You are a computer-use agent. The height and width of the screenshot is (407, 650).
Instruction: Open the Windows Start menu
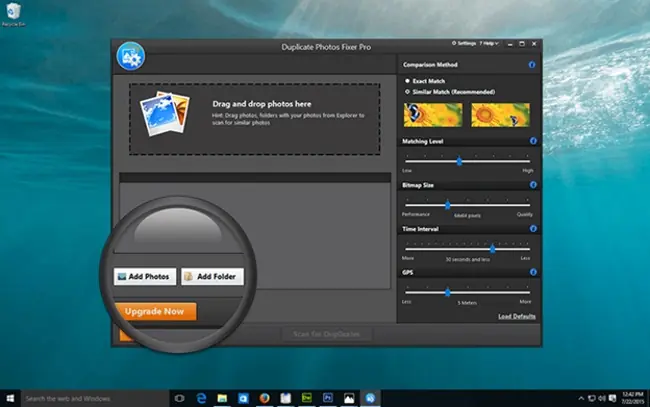coord(10,398)
